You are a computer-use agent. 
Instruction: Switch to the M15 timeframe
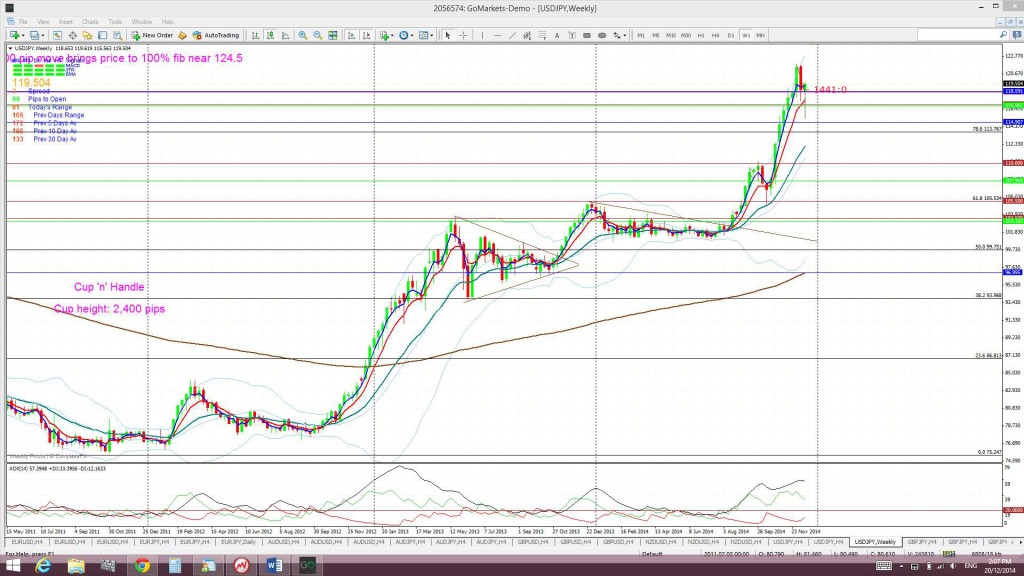click(x=671, y=35)
